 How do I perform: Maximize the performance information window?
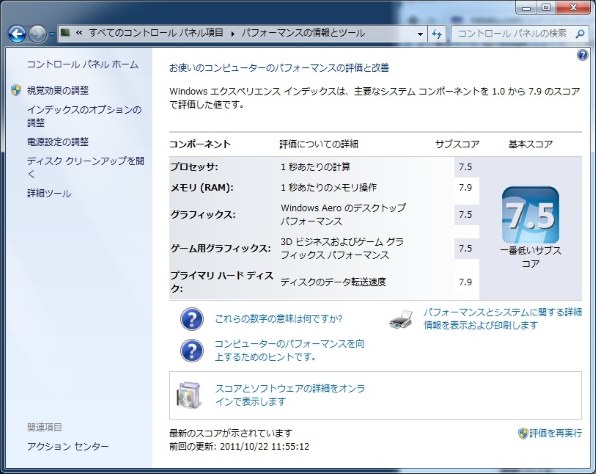point(547,8)
